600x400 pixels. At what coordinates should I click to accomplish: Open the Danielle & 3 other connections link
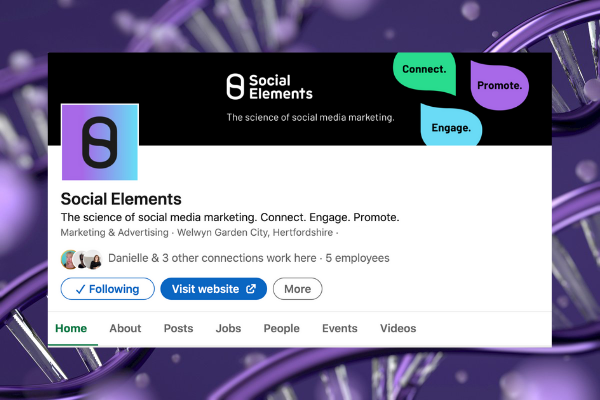coord(212,258)
